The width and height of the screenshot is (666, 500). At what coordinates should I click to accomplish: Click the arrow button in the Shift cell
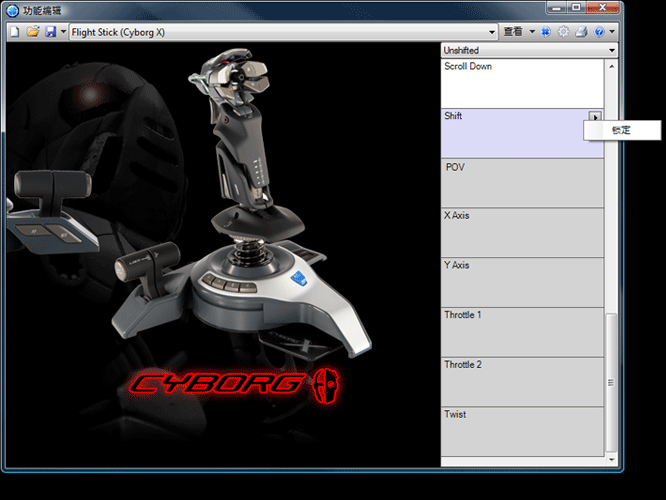(x=595, y=117)
